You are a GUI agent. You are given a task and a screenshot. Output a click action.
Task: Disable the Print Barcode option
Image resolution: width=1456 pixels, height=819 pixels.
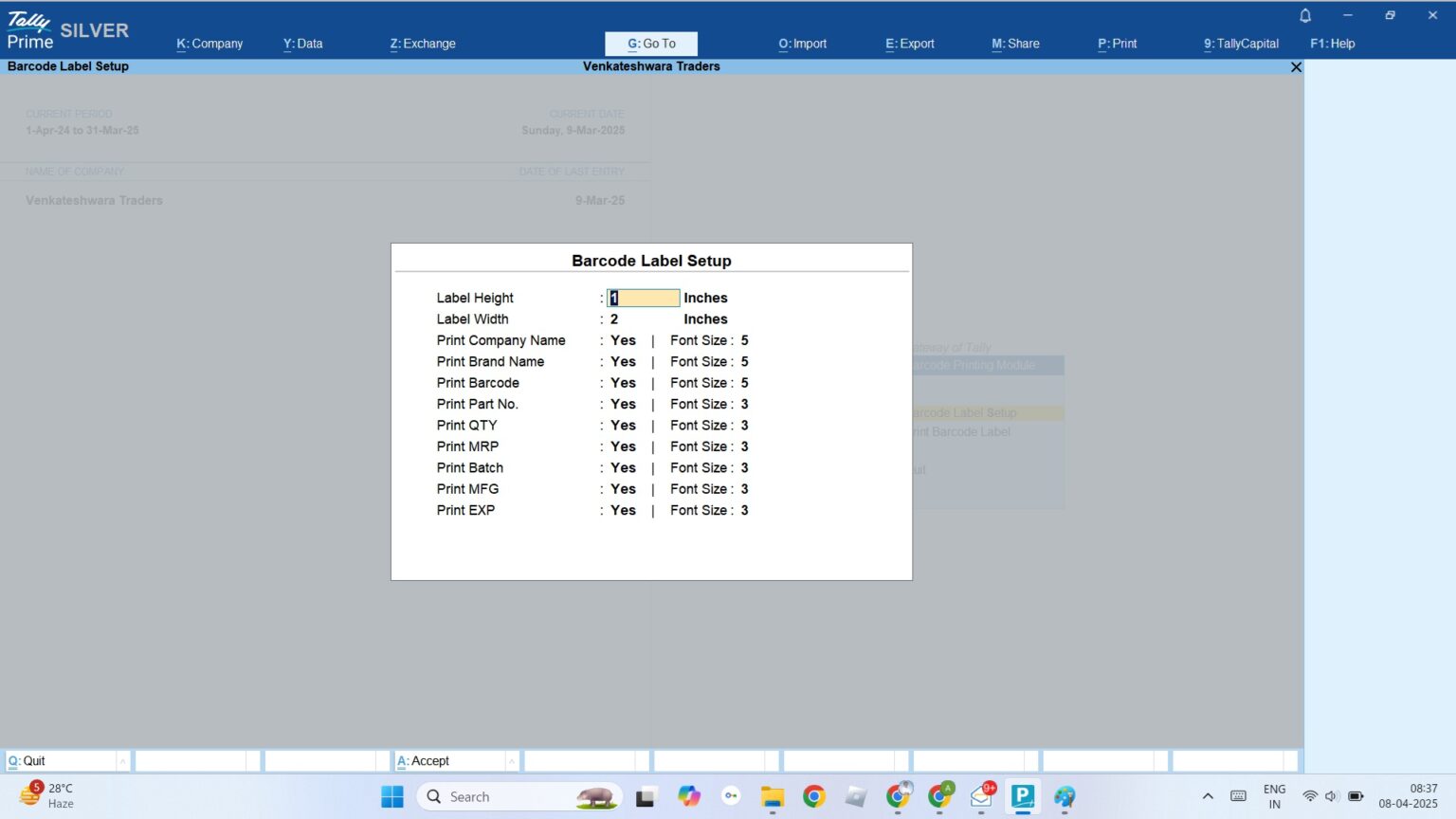pos(622,383)
